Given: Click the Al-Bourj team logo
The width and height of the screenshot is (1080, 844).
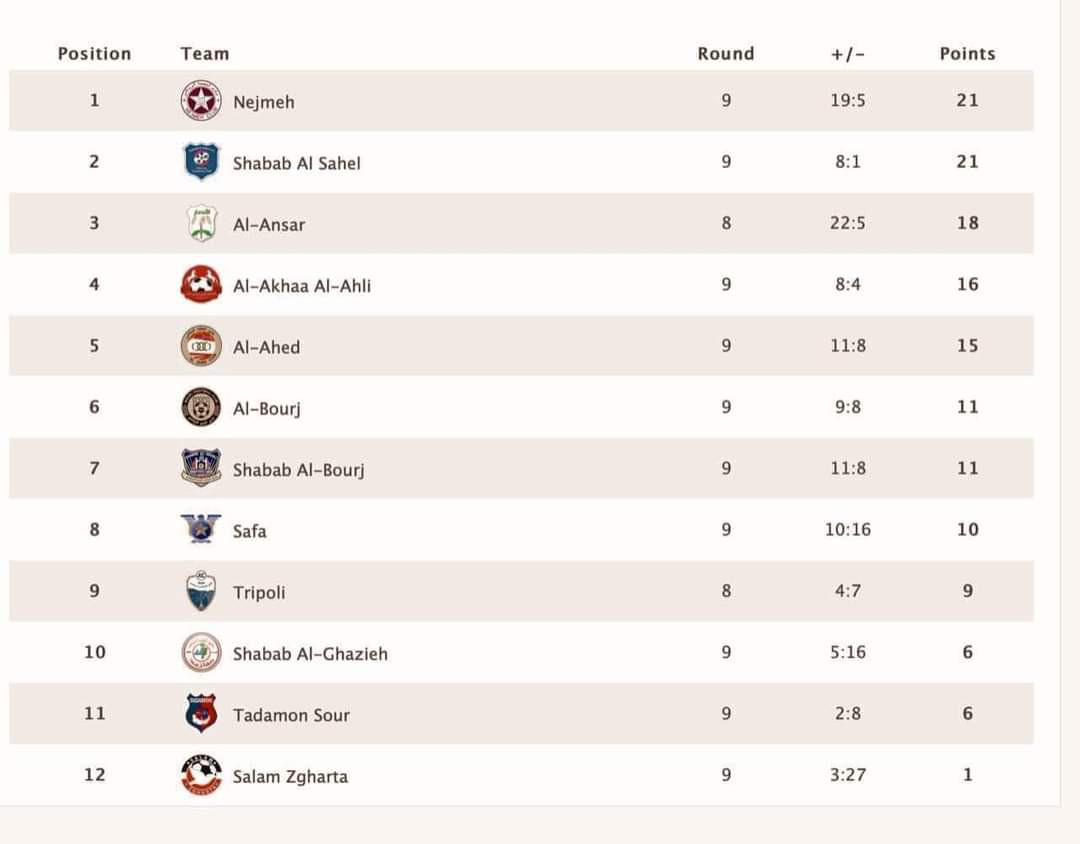Looking at the screenshot, I should [201, 407].
